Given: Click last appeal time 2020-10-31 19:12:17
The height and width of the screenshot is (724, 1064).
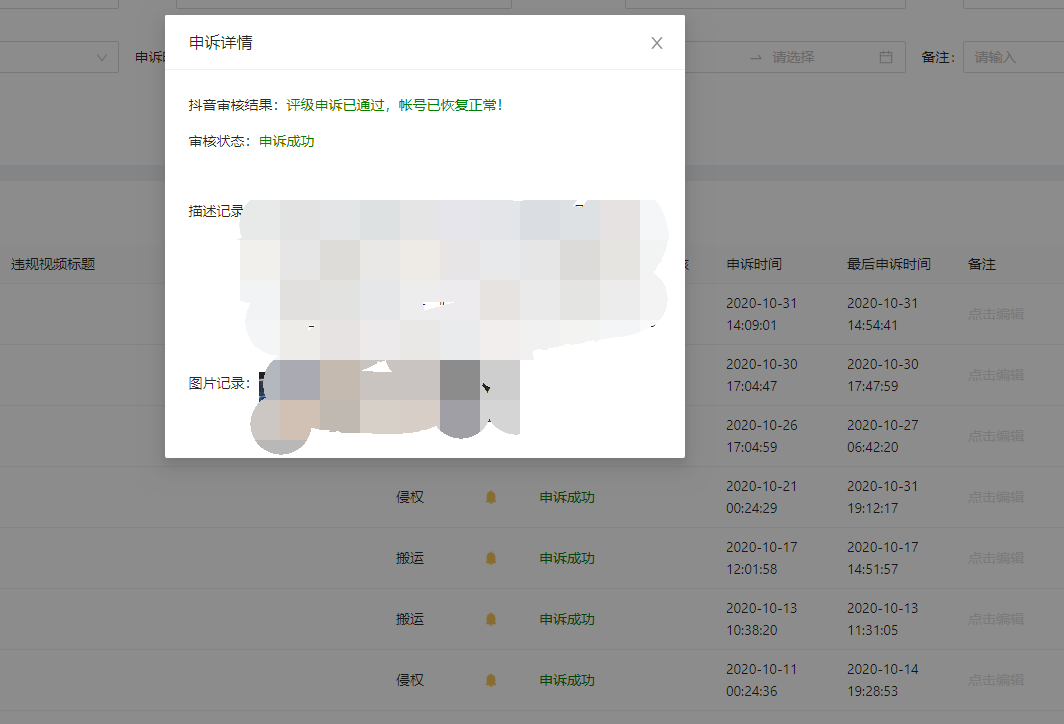Looking at the screenshot, I should (x=882, y=497).
